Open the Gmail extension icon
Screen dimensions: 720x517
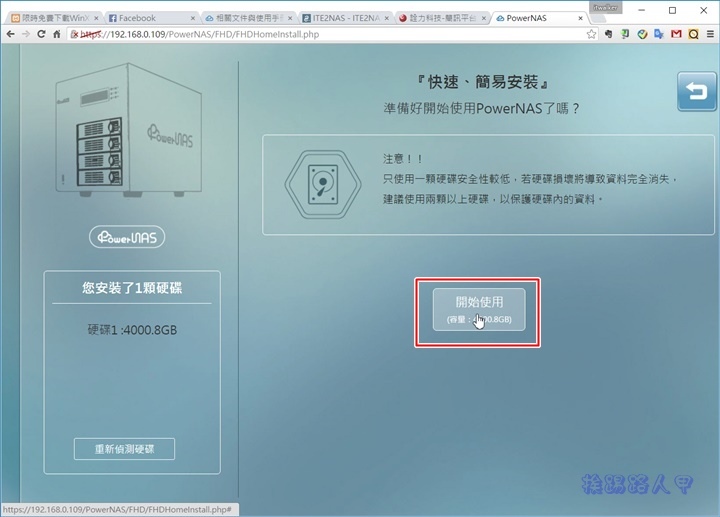[x=676, y=34]
